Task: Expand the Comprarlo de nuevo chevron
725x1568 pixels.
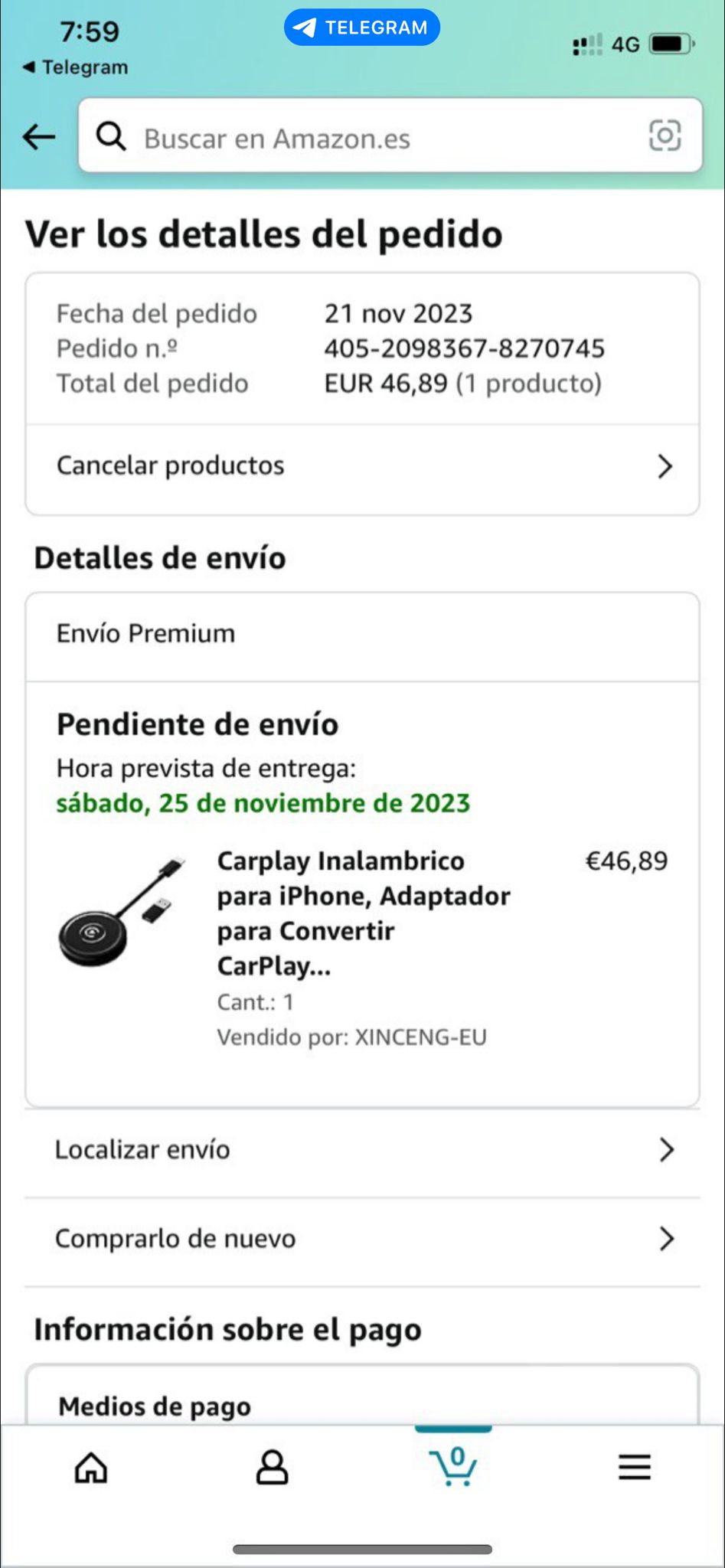Action: pyautogui.click(x=667, y=1238)
